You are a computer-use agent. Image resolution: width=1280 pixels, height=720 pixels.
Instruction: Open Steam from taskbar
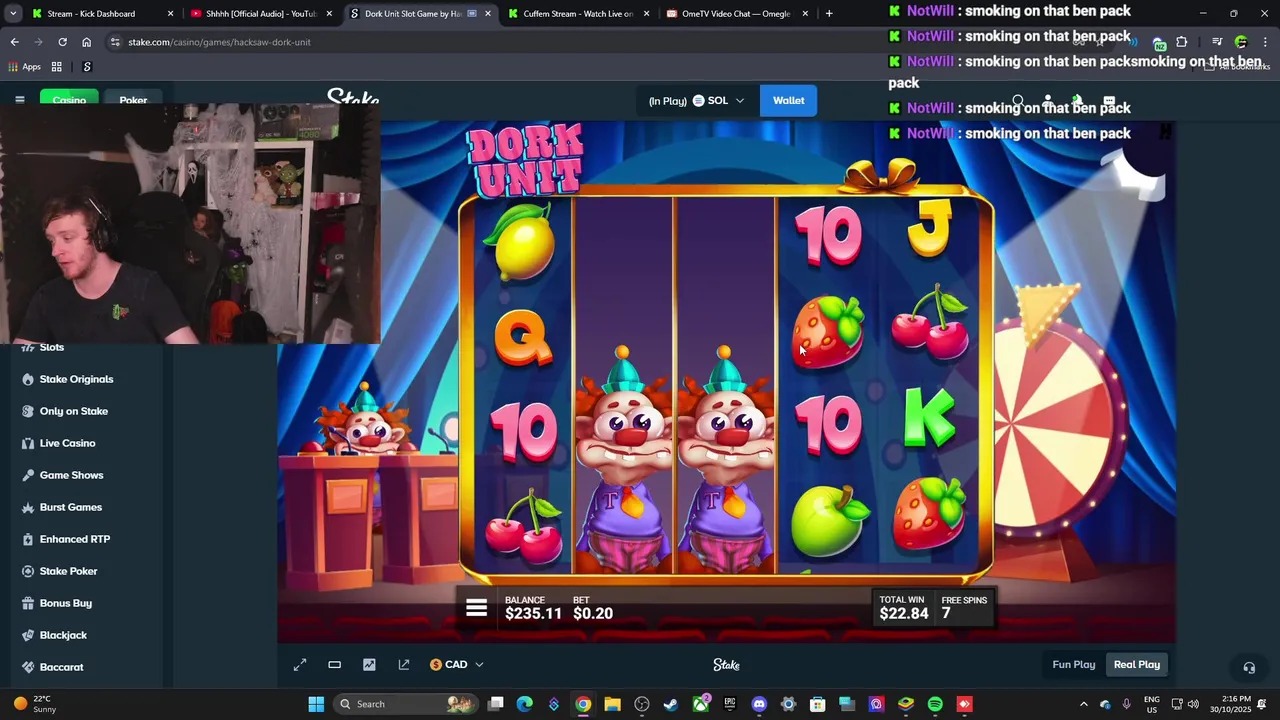tap(671, 704)
